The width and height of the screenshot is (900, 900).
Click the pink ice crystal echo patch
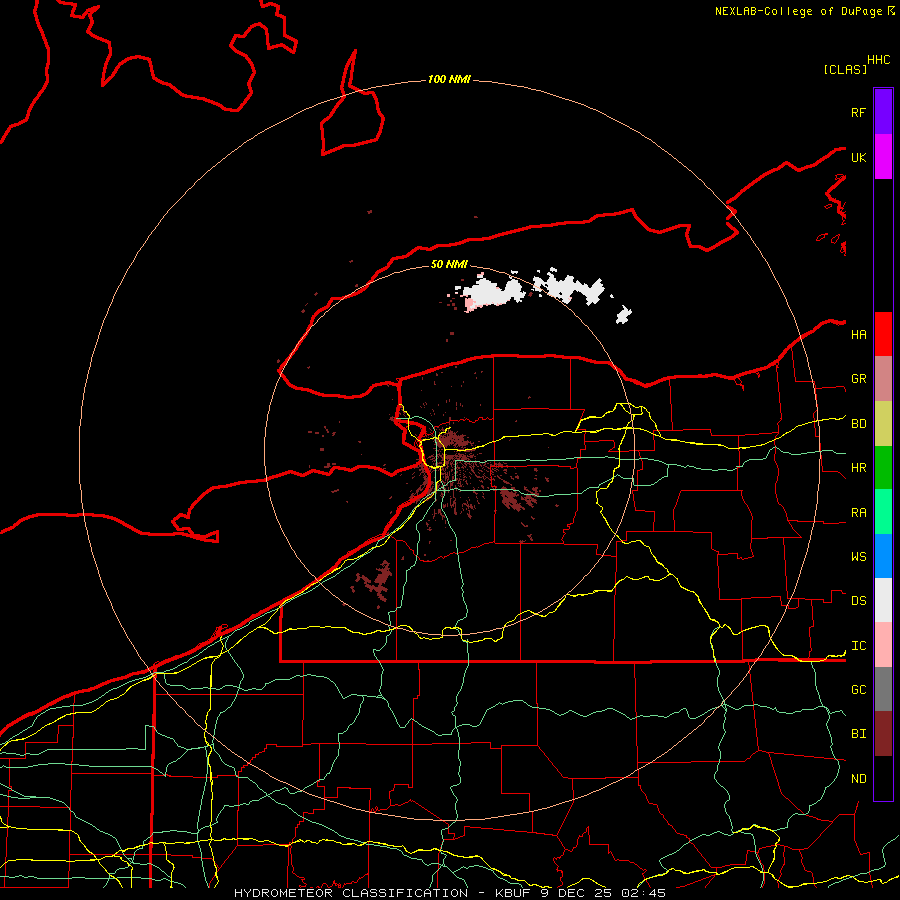coord(470,302)
